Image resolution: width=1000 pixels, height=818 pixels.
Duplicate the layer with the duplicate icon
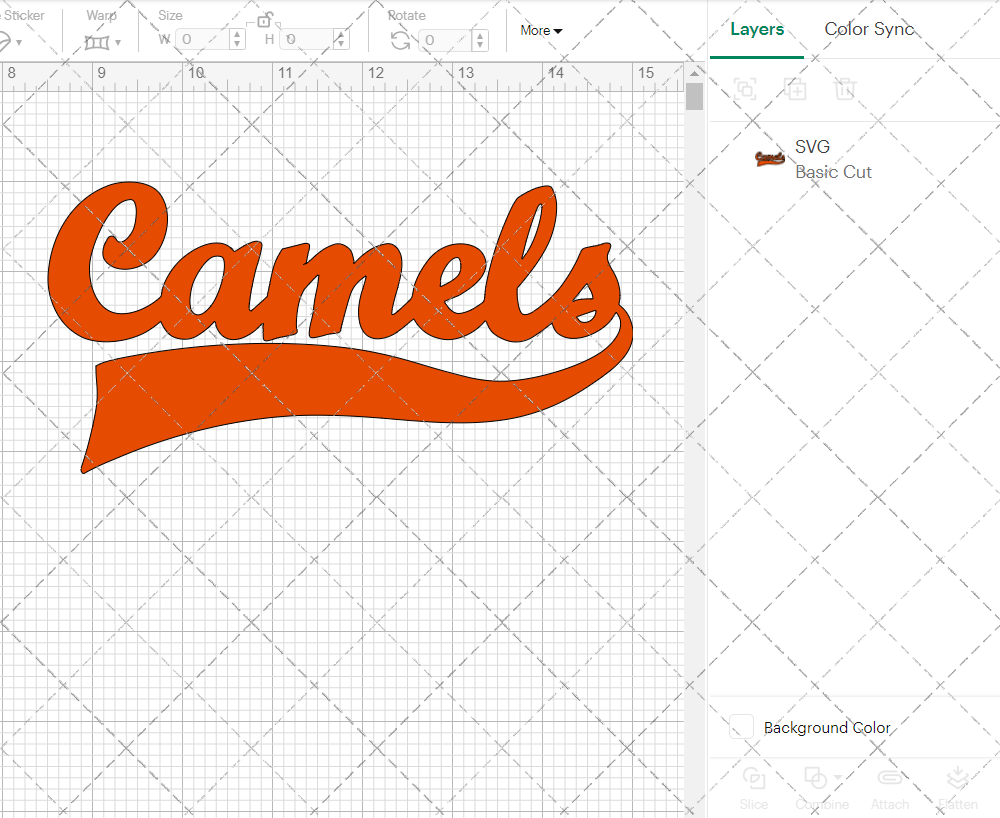coord(795,89)
